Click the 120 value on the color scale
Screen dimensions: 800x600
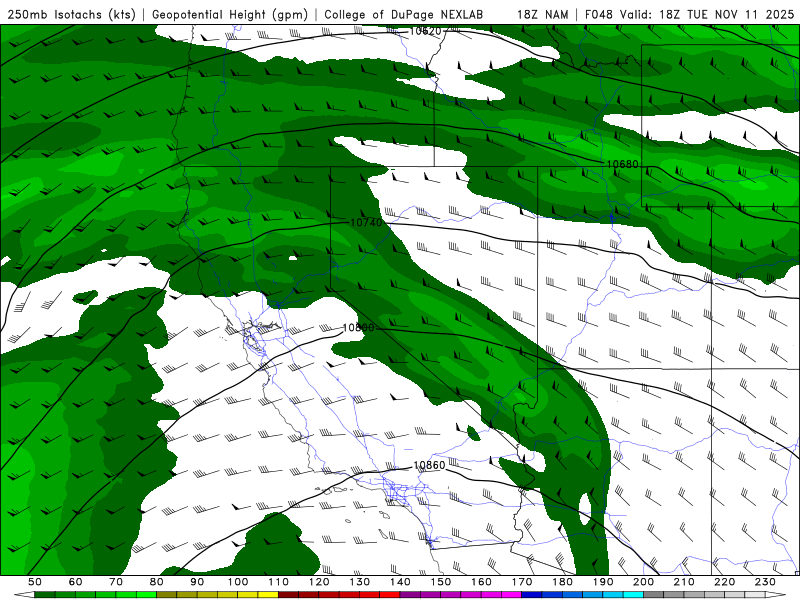pyautogui.click(x=319, y=582)
